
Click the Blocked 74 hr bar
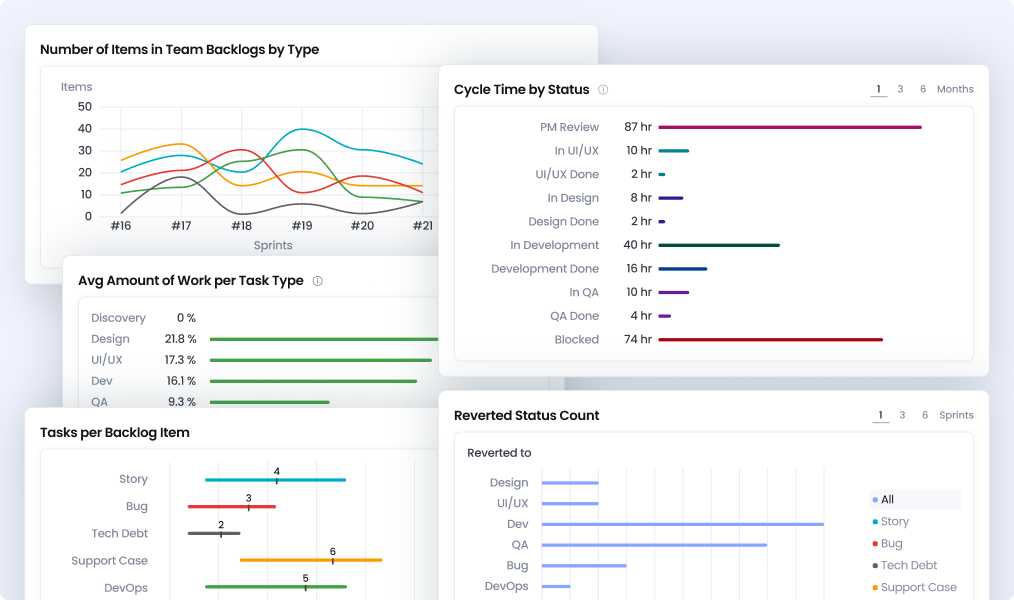coord(770,340)
